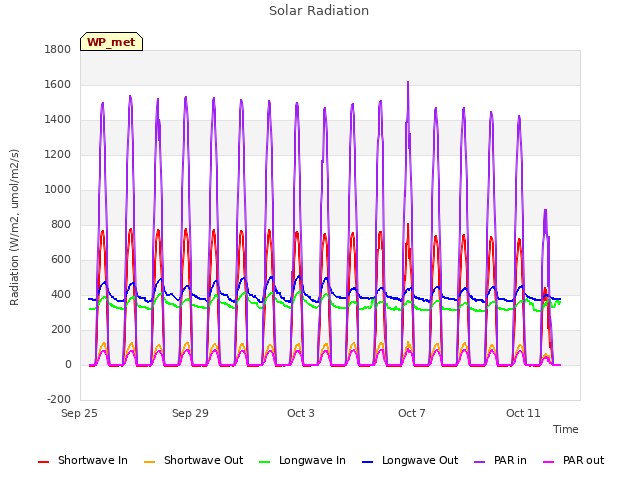The width and height of the screenshot is (640, 480).
Task: Toggle the Shortwave Out legend entry
Action: [193, 460]
